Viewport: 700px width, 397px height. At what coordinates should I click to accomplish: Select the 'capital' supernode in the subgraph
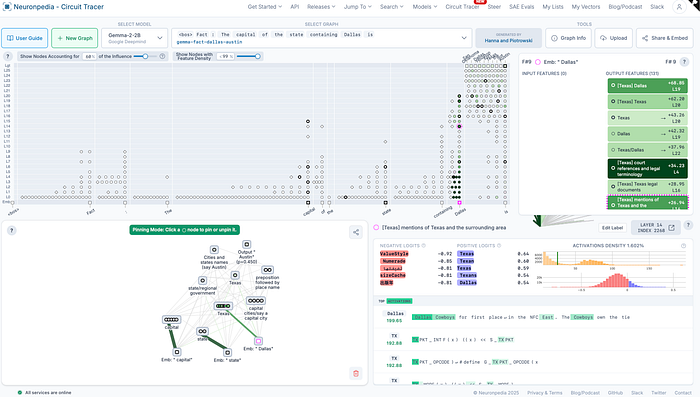(x=171, y=320)
